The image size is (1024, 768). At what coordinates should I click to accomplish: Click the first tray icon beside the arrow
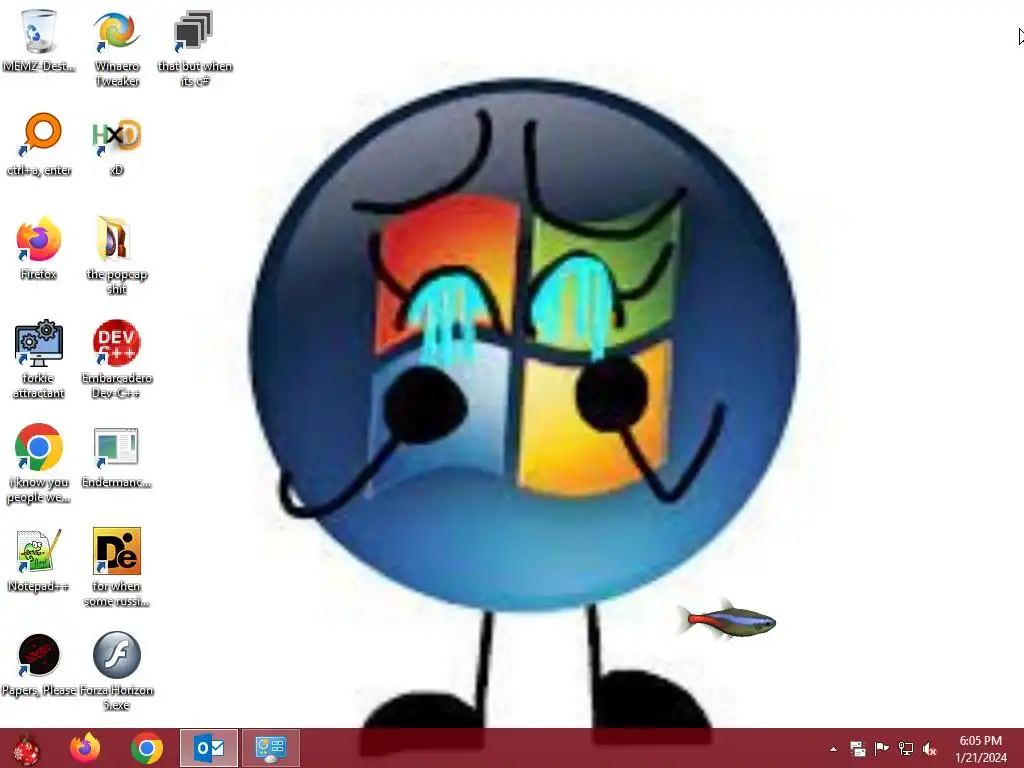click(x=857, y=748)
